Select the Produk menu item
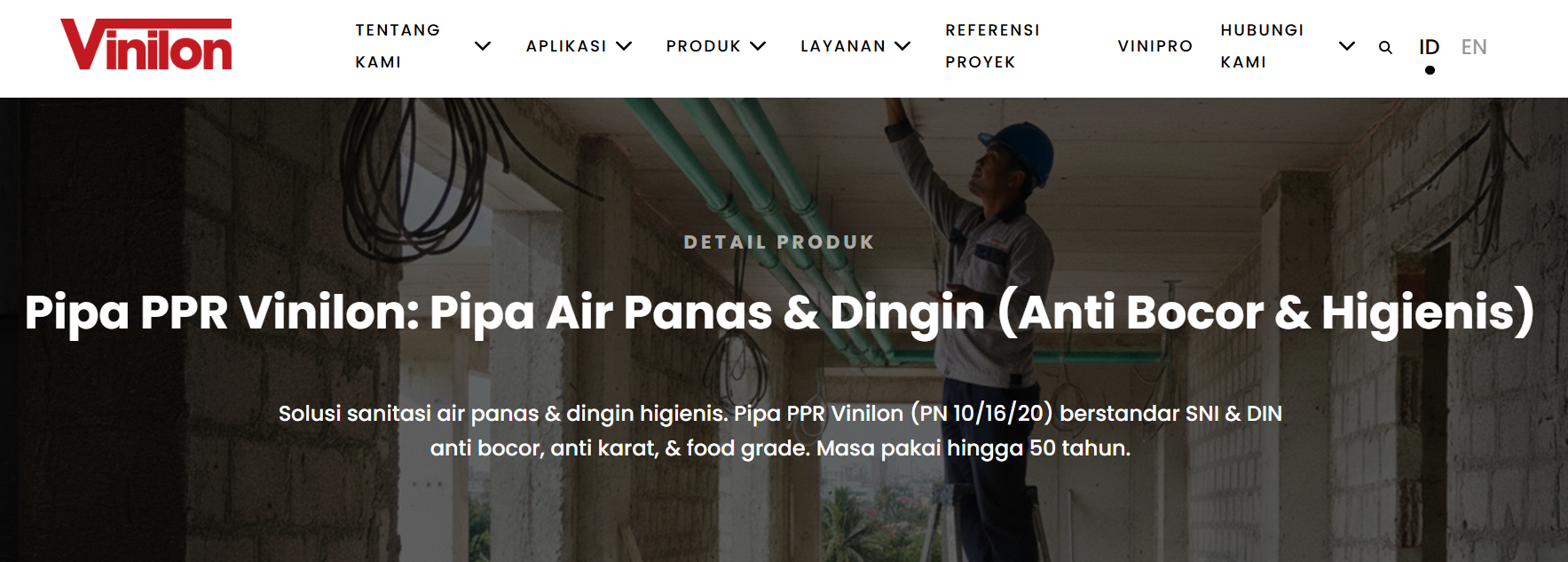Image resolution: width=1568 pixels, height=562 pixels. coord(704,46)
